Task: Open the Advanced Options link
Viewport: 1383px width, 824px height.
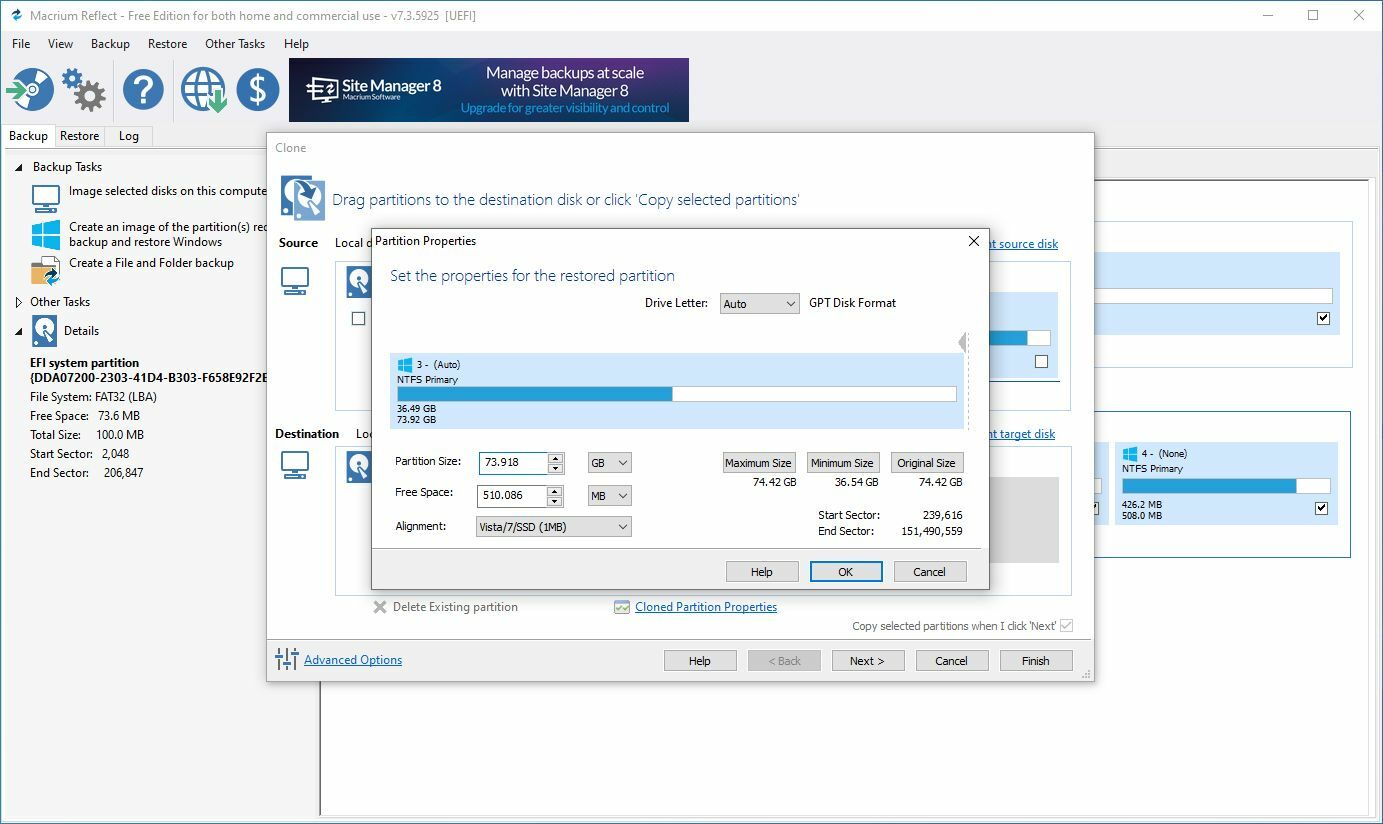Action: click(353, 660)
